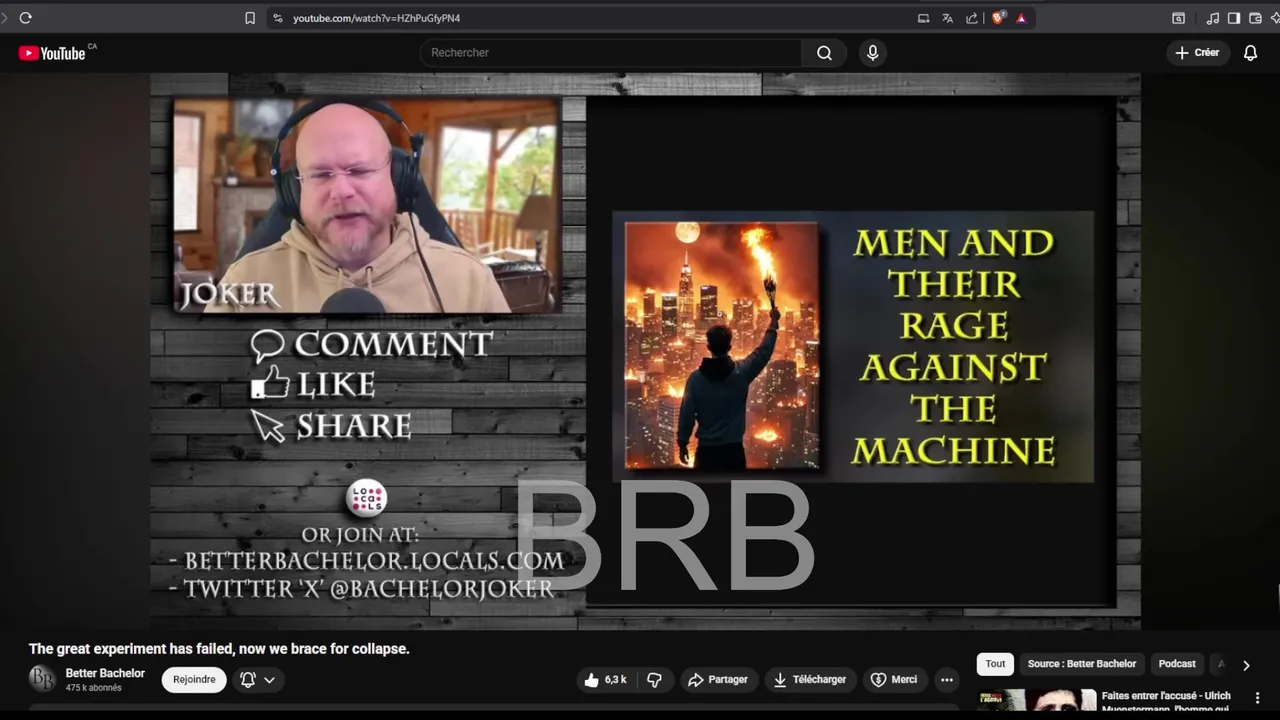Click the bookmark icon in address bar

[x=250, y=18]
